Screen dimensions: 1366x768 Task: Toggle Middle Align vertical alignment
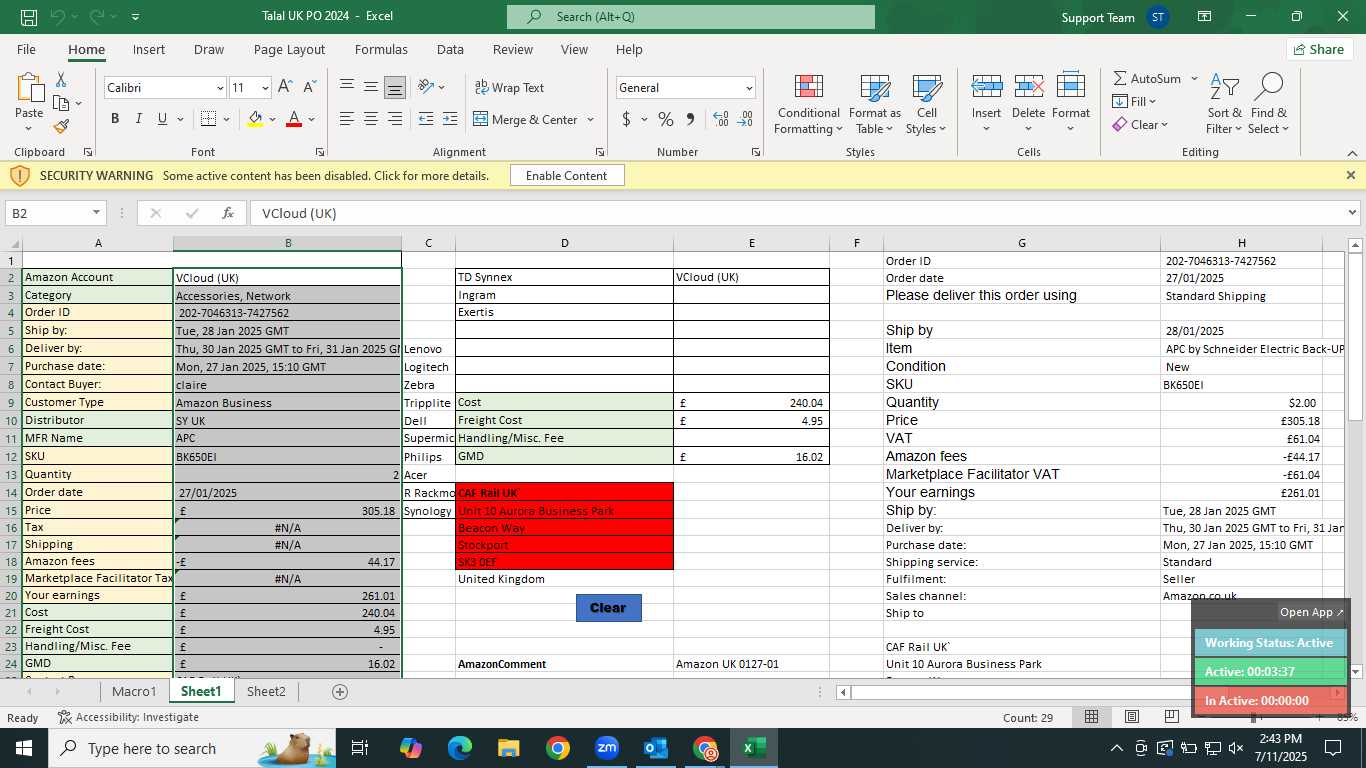pos(371,87)
